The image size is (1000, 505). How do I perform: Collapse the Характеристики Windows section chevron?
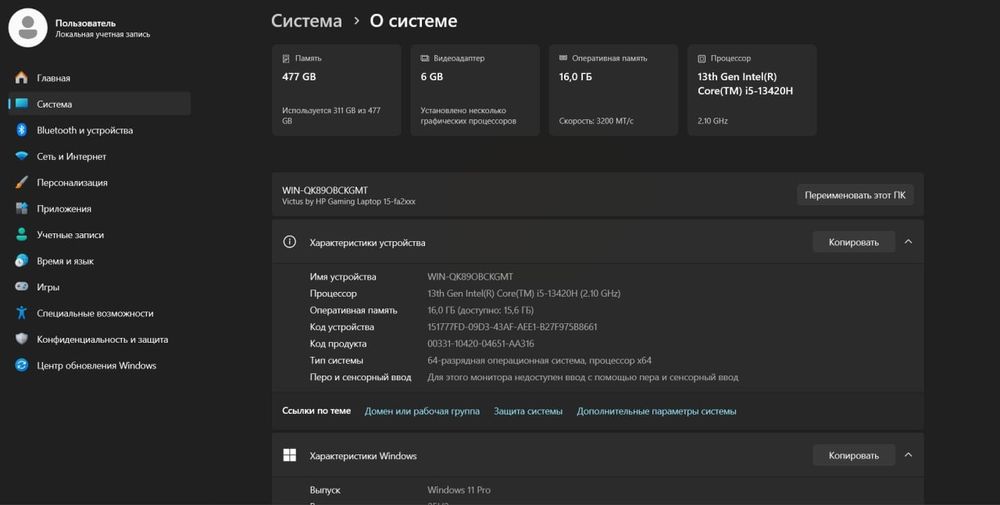[908, 455]
